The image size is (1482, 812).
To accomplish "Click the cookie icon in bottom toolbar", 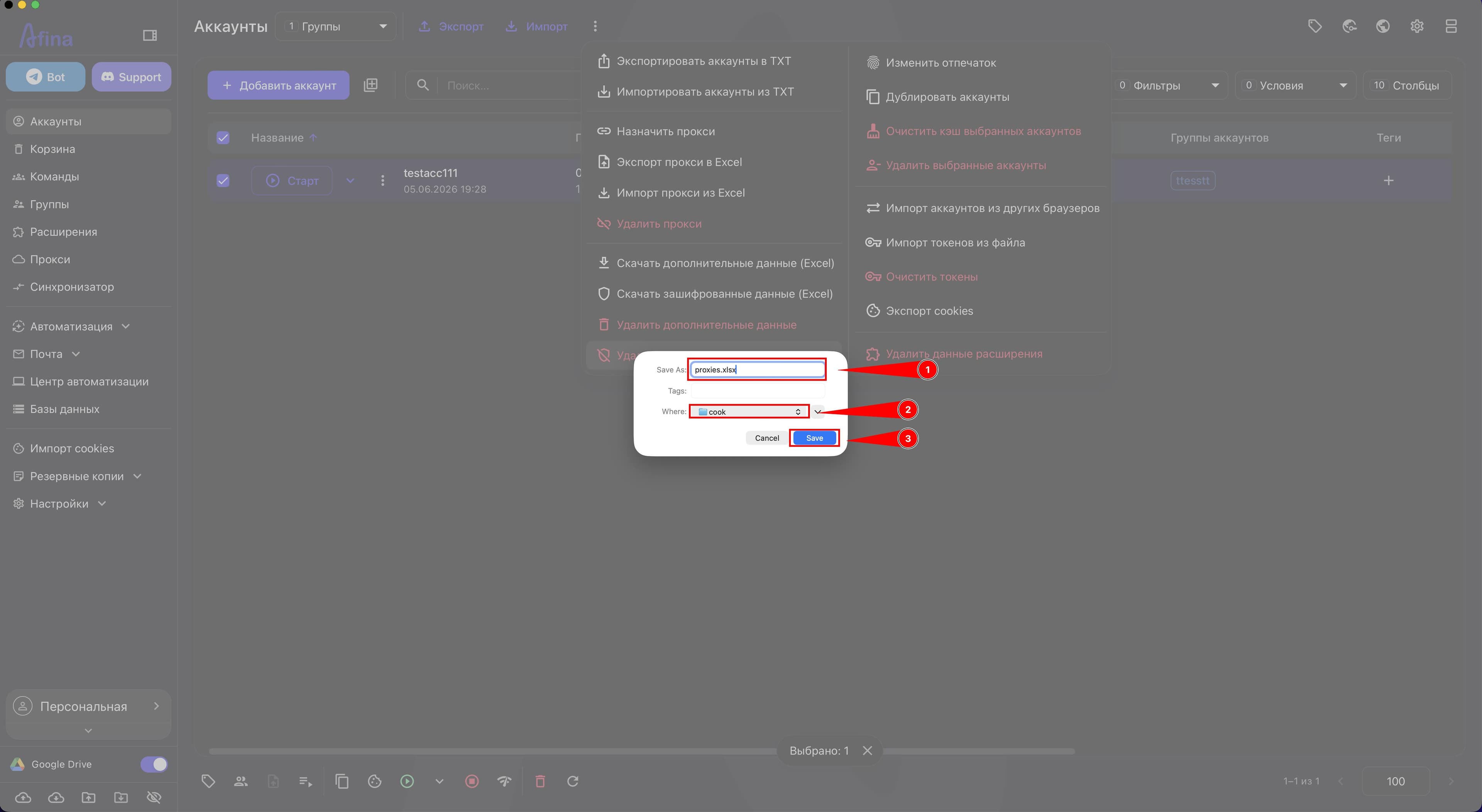I will (374, 781).
